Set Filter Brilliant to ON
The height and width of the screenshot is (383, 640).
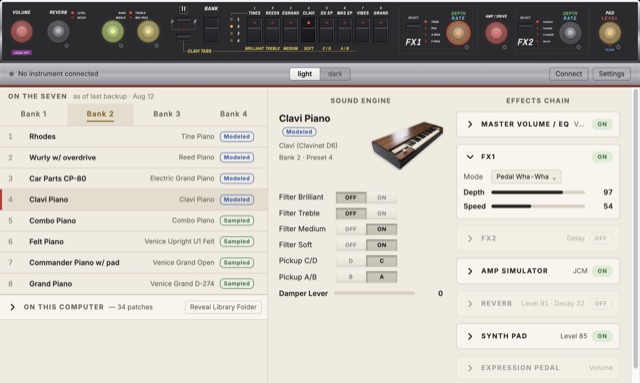382,198
